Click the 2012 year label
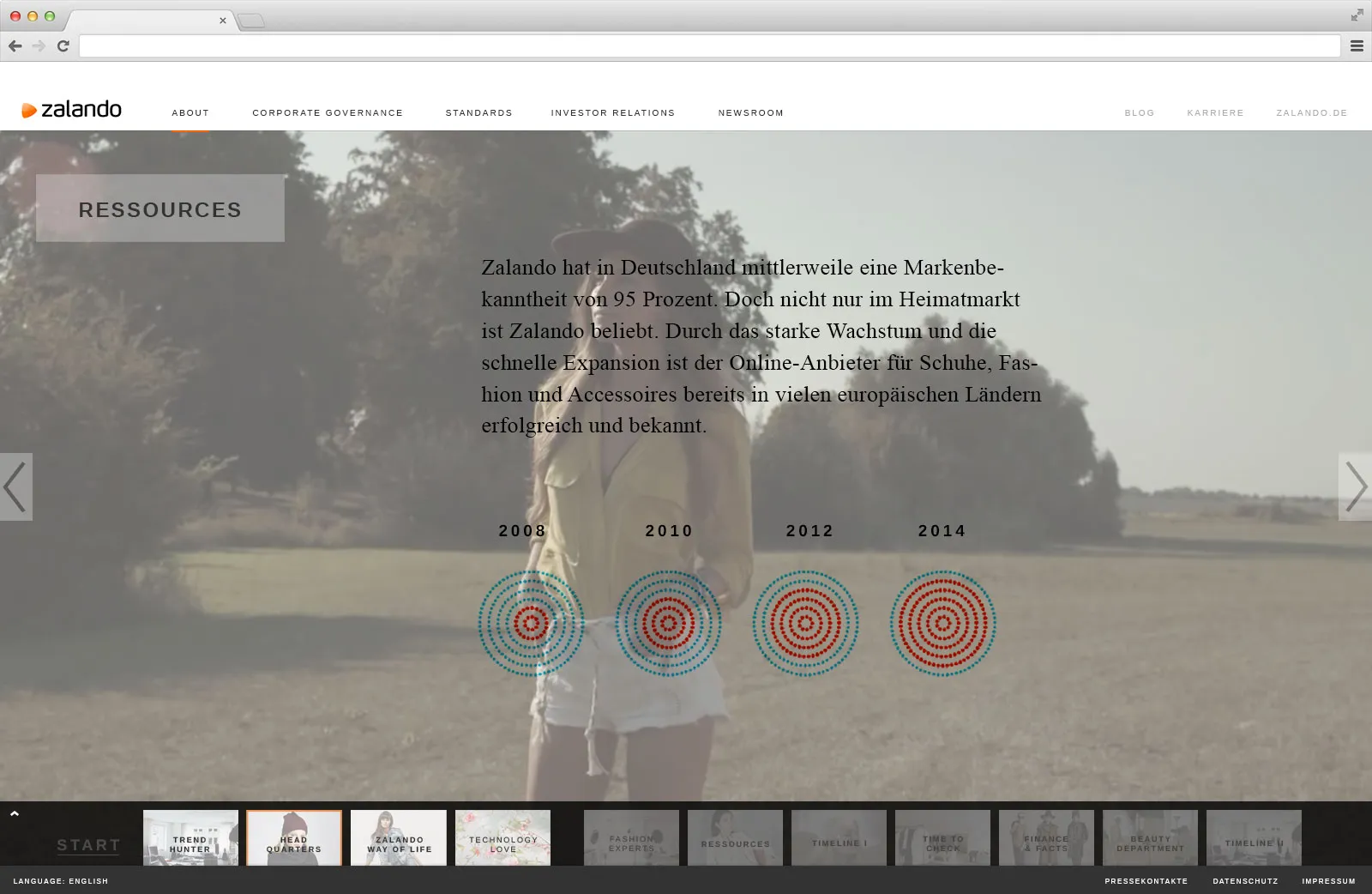1372x894 pixels. 809,531
